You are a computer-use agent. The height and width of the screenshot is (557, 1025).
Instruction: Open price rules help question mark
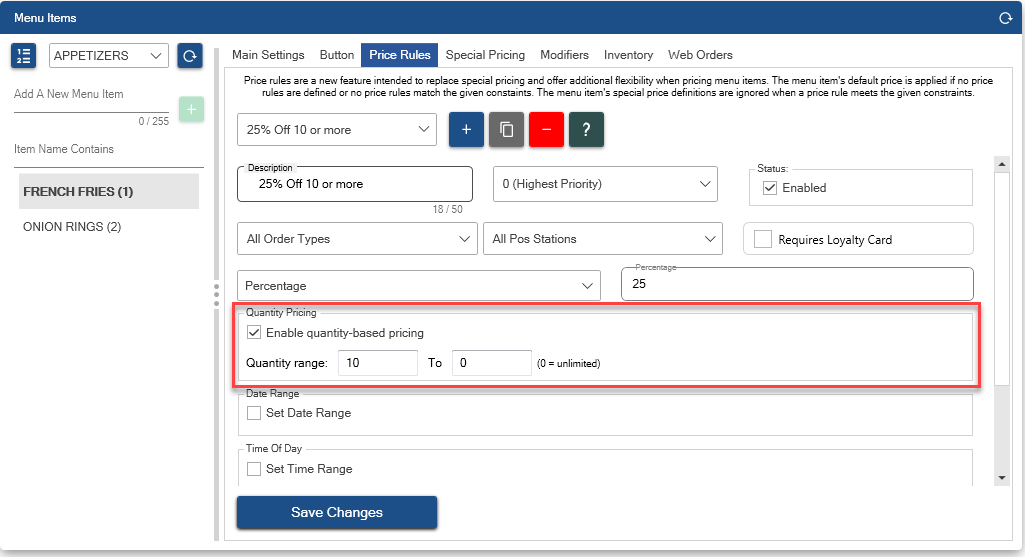(x=586, y=130)
